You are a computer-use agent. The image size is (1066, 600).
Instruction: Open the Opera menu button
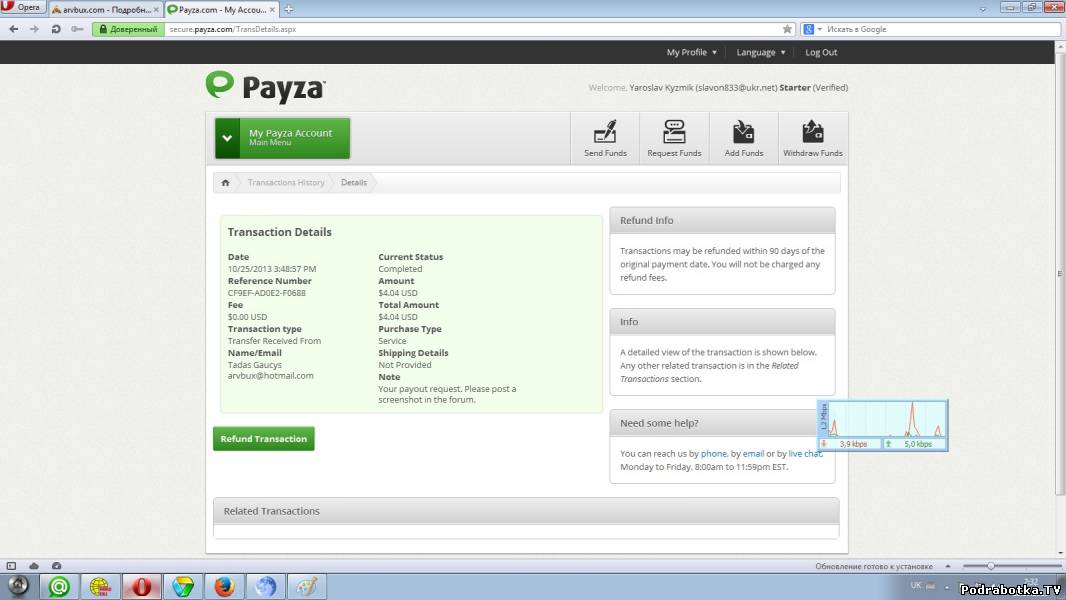point(23,8)
